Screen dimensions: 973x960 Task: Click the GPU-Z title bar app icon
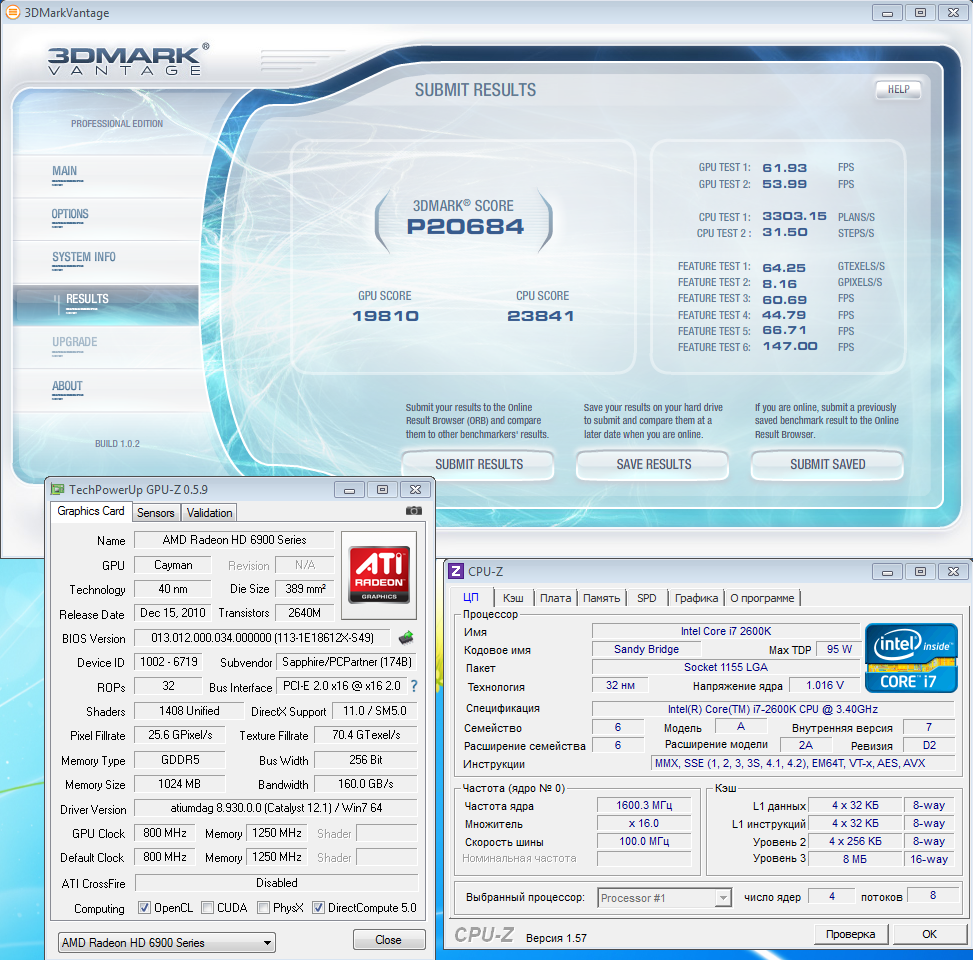point(58,489)
